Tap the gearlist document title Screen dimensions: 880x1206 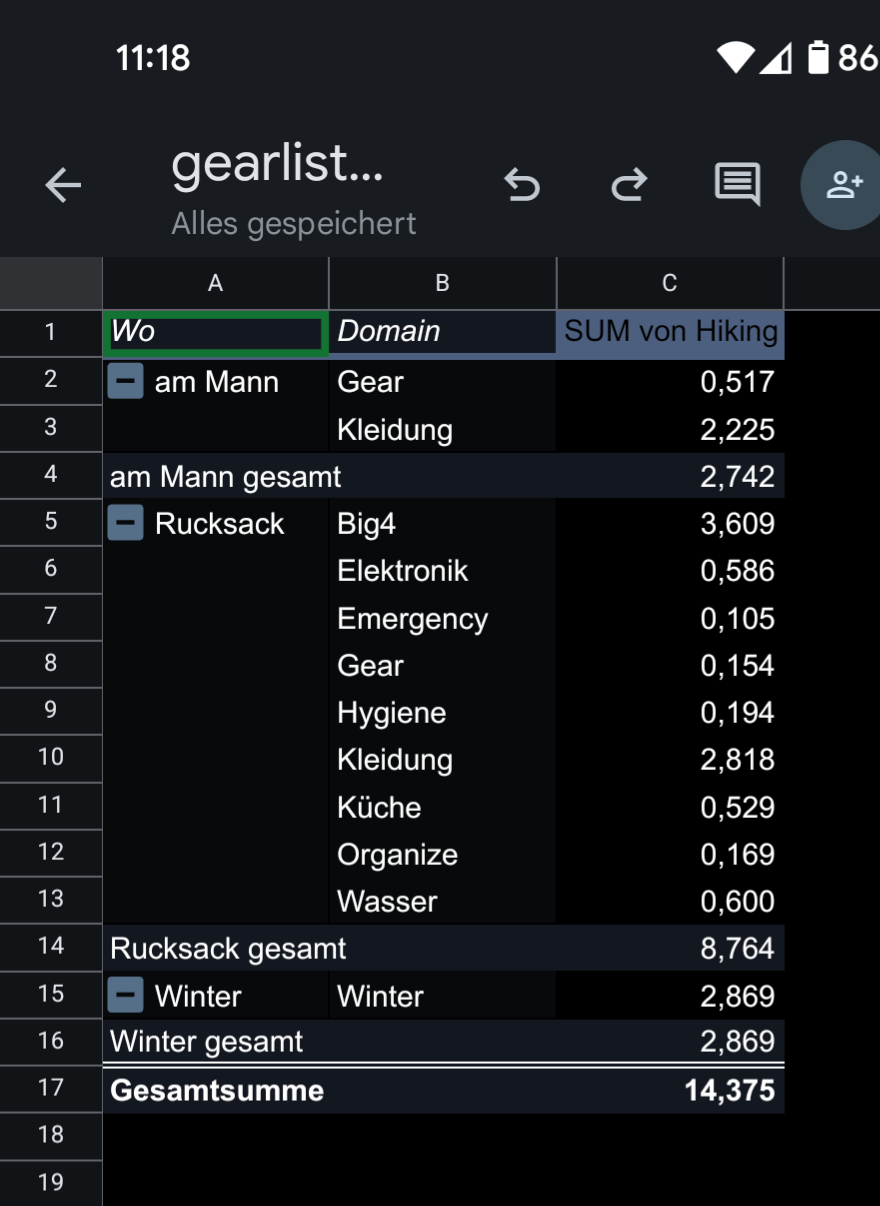277,163
